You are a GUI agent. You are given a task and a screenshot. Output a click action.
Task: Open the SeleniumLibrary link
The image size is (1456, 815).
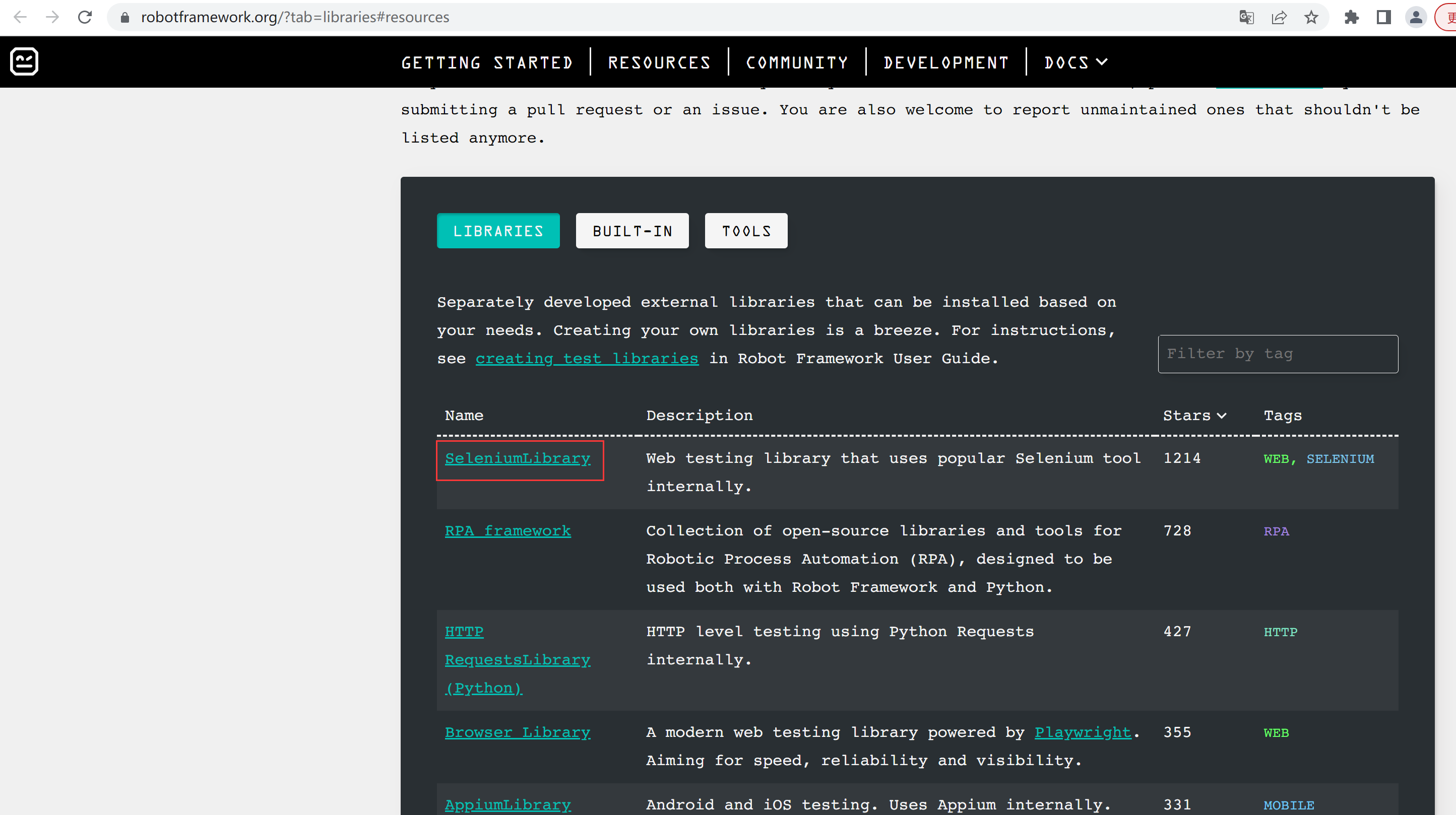click(x=517, y=458)
